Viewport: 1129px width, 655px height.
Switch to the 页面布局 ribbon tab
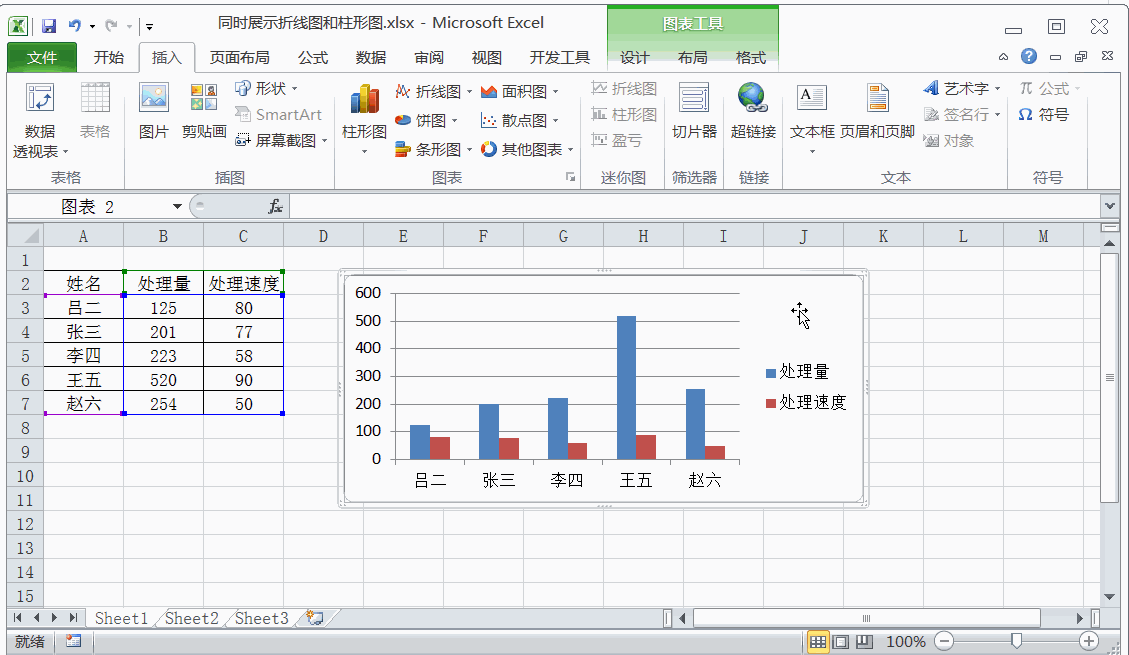pyautogui.click(x=240, y=58)
